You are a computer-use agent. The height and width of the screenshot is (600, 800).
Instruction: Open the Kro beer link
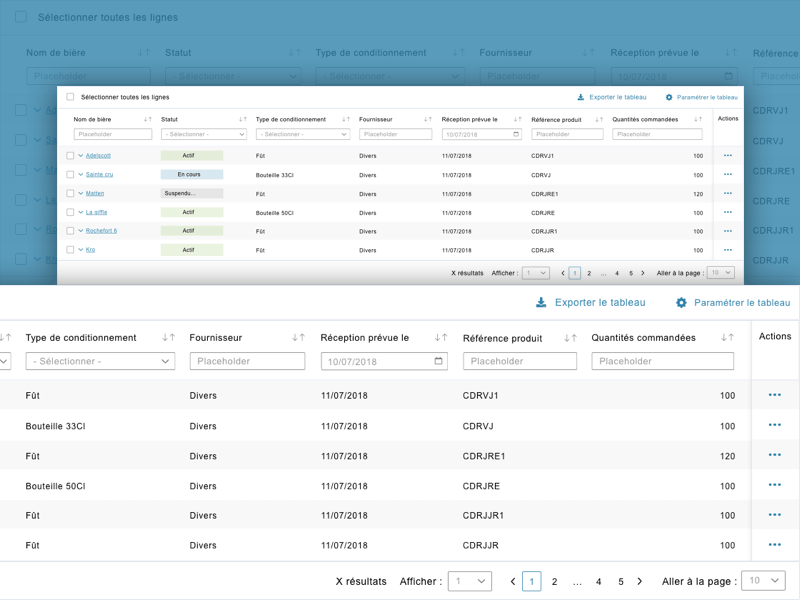90,249
